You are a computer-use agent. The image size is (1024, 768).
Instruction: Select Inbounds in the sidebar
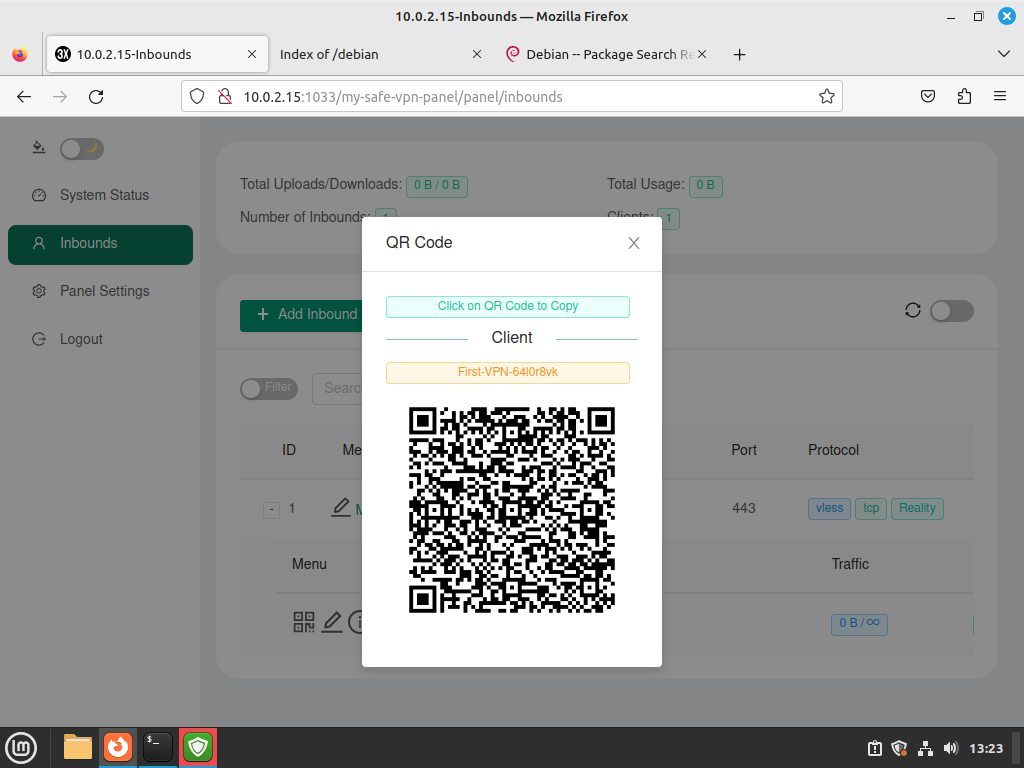tap(101, 244)
